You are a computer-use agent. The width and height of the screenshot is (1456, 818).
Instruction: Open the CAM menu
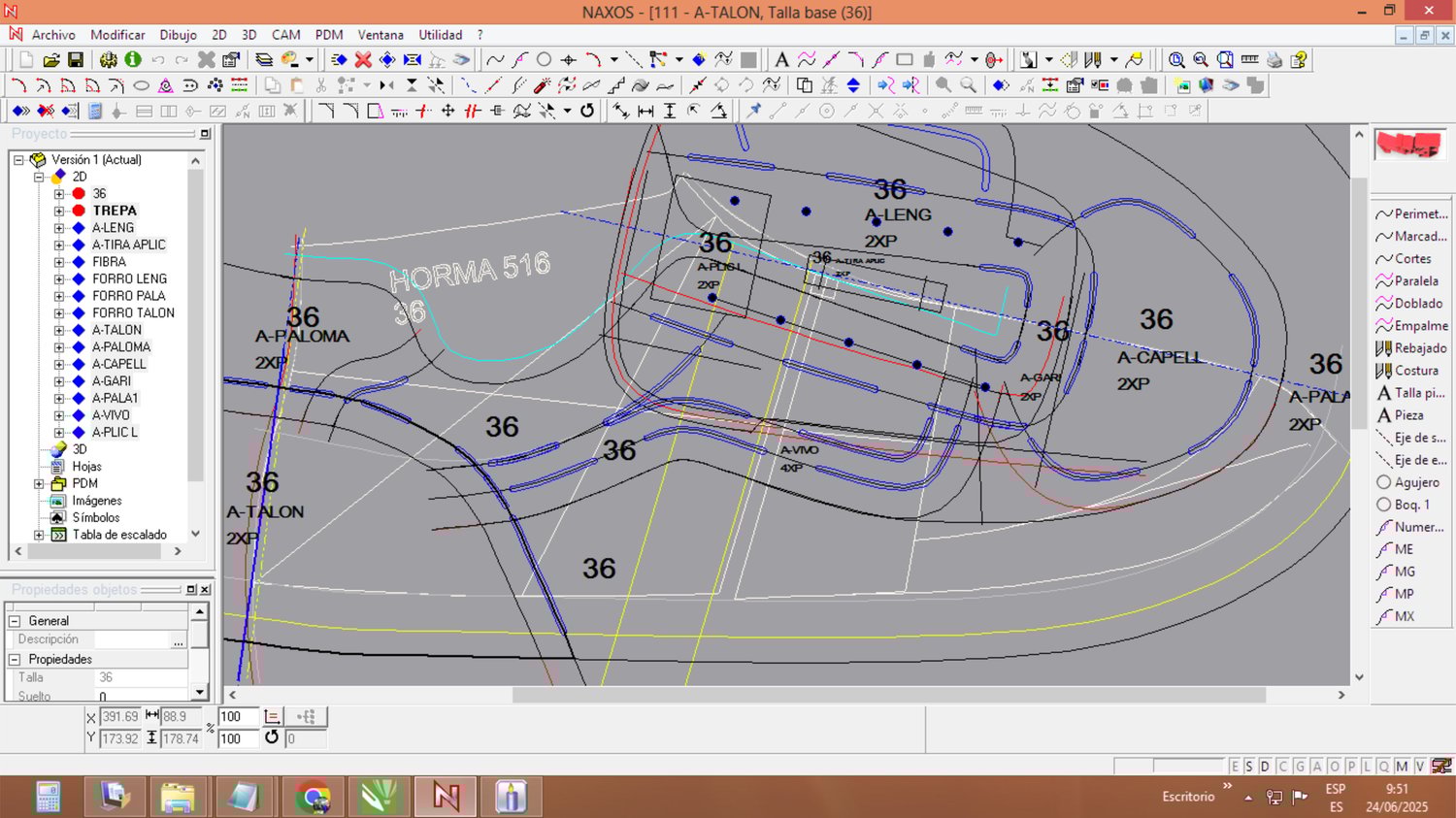click(x=285, y=35)
